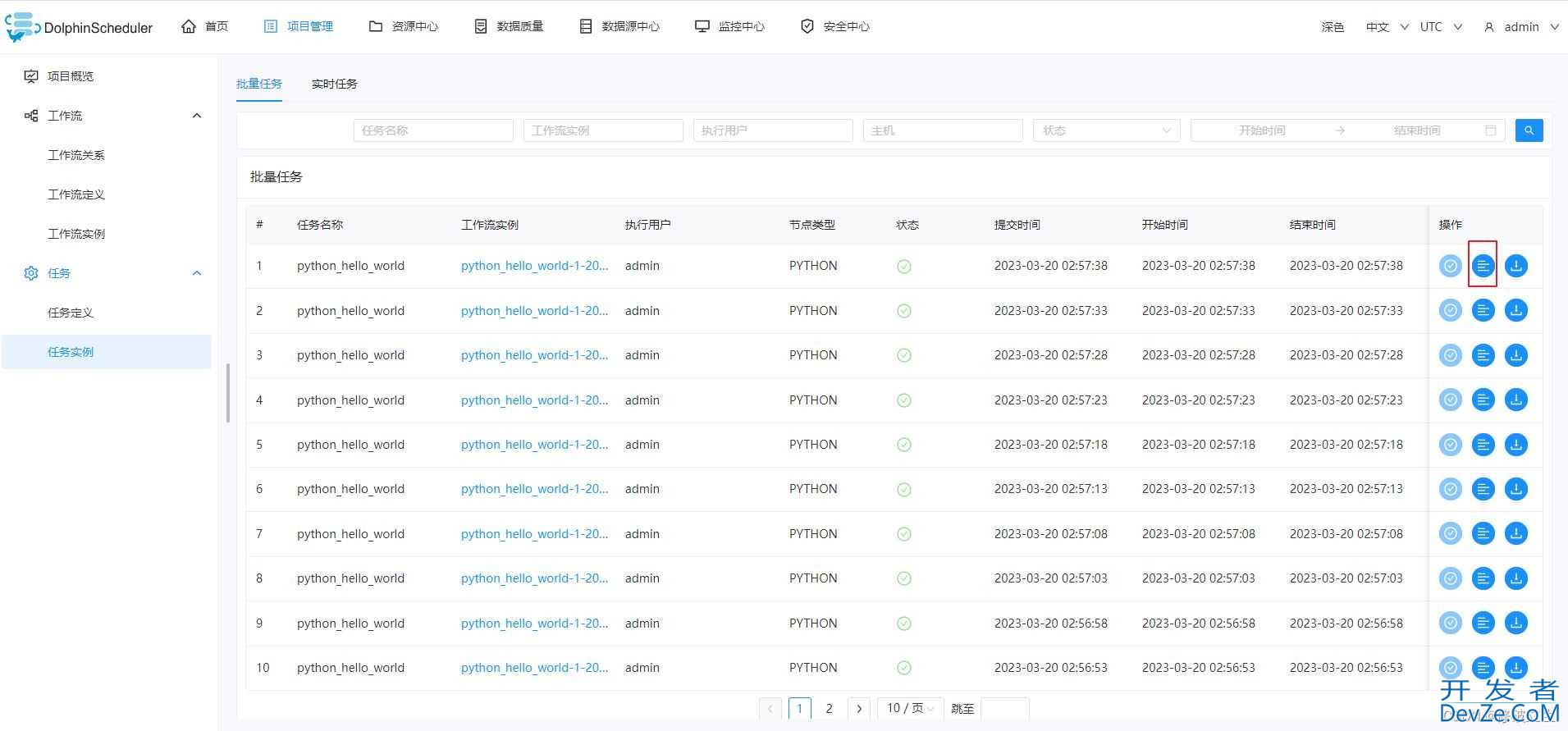The width and height of the screenshot is (1568, 731).
Task: Download log icon for row 3 task
Action: [1516, 355]
